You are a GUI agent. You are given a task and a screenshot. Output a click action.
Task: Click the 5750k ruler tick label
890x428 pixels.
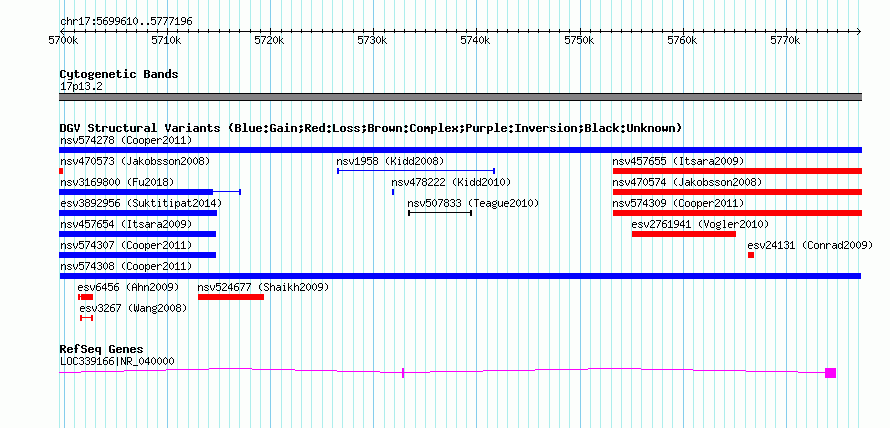(579, 41)
